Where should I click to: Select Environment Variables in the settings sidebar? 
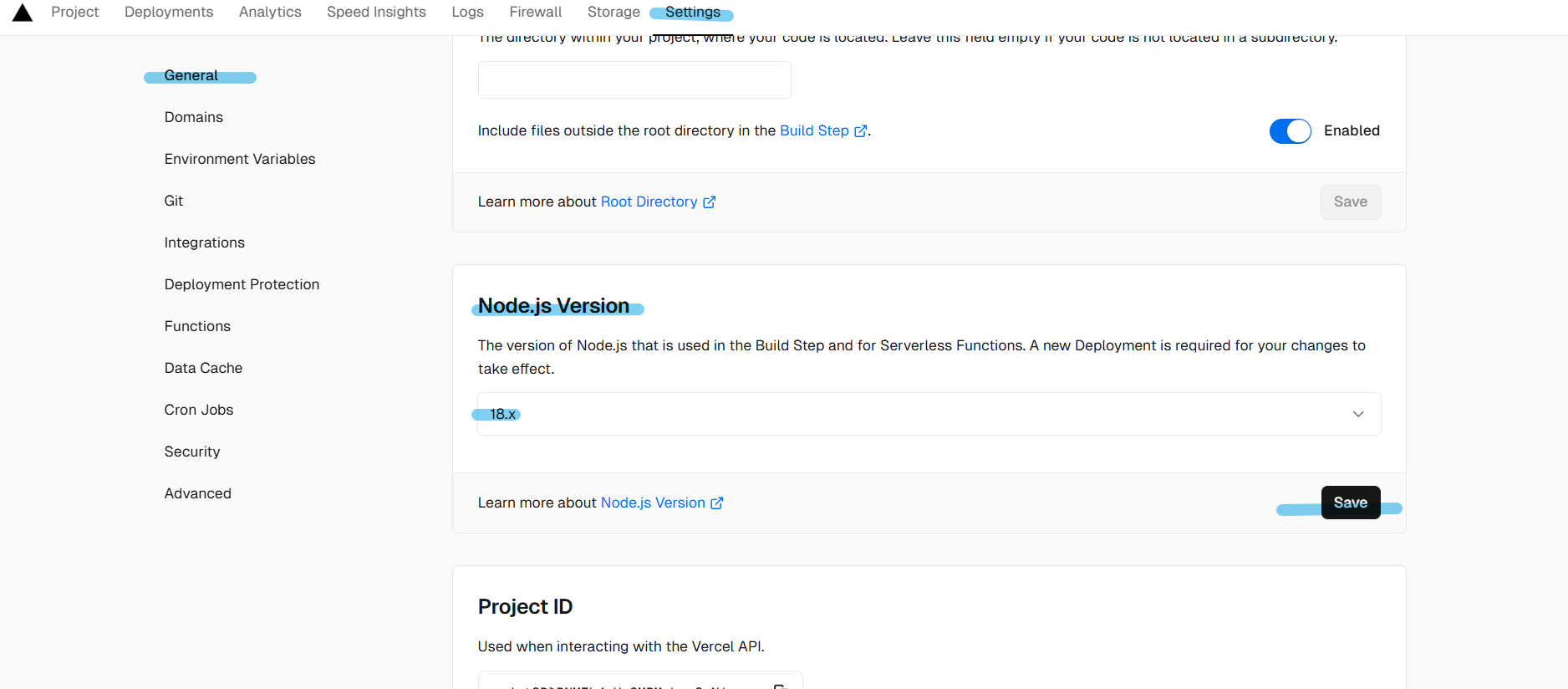(240, 159)
